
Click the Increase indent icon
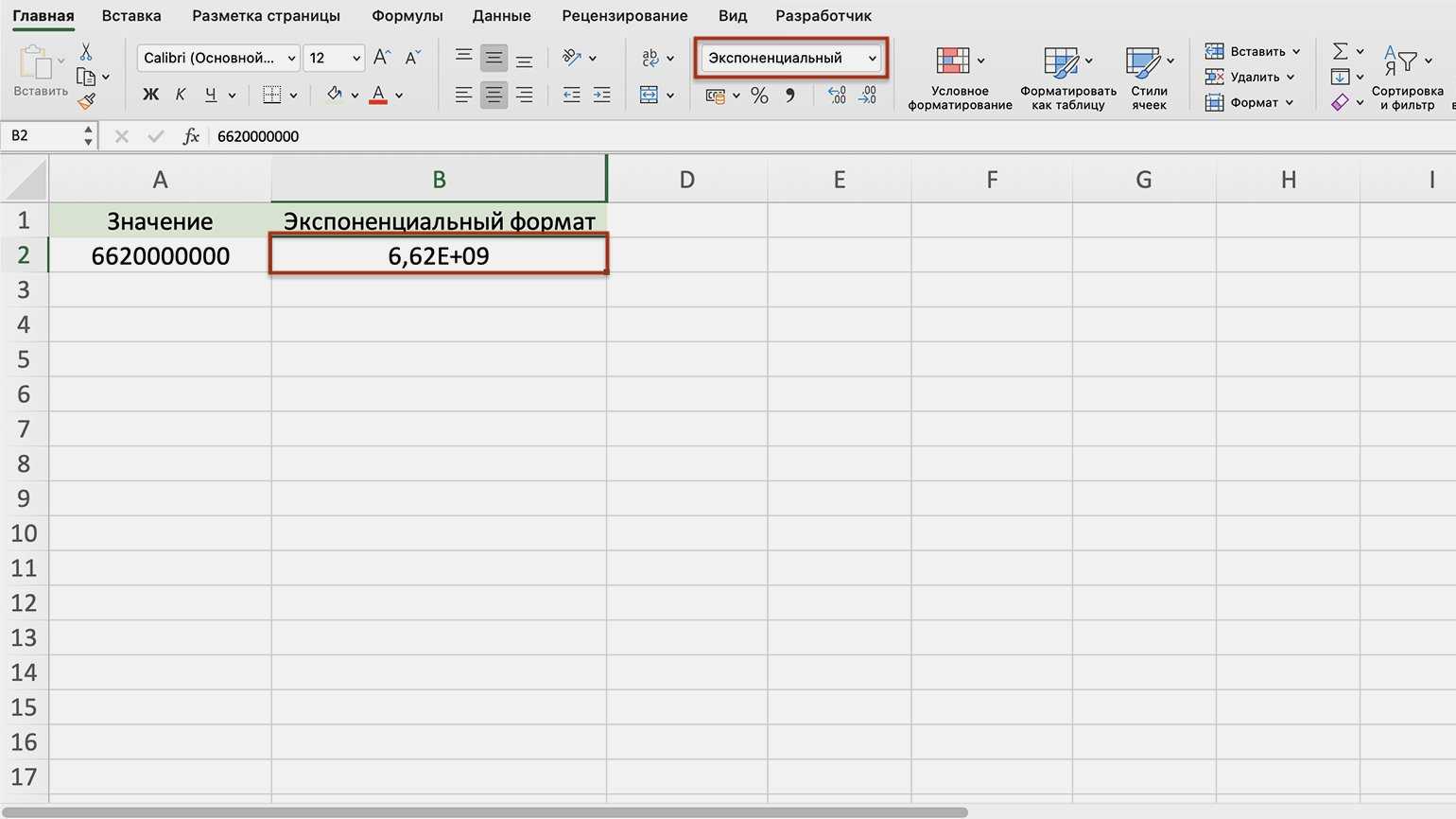(601, 96)
